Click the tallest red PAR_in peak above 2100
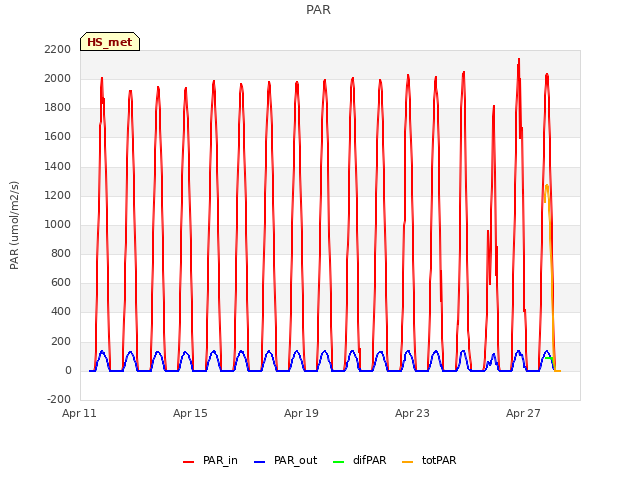Screen dimensions: 640x480 pyautogui.click(x=519, y=60)
